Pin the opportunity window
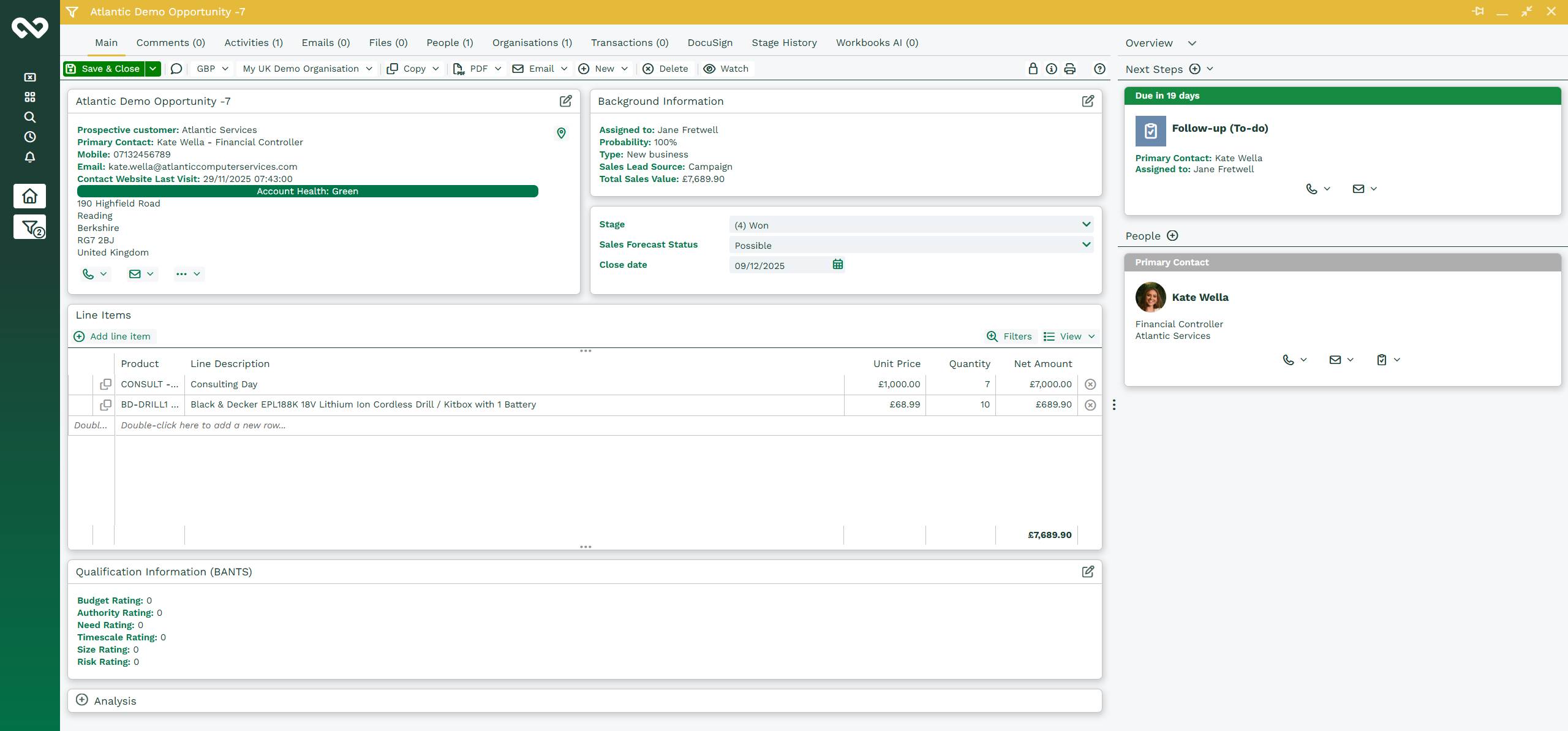The width and height of the screenshot is (1568, 731). tap(1477, 12)
